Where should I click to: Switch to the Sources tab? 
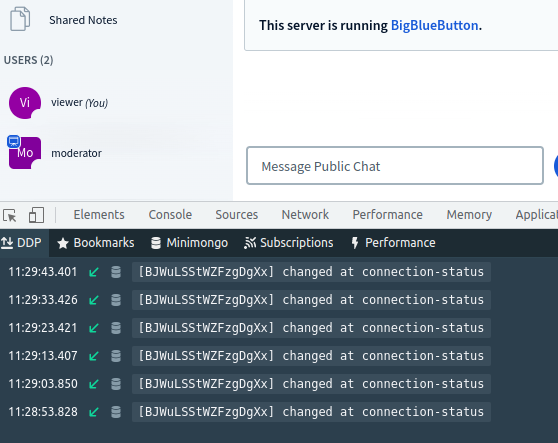pos(236,215)
